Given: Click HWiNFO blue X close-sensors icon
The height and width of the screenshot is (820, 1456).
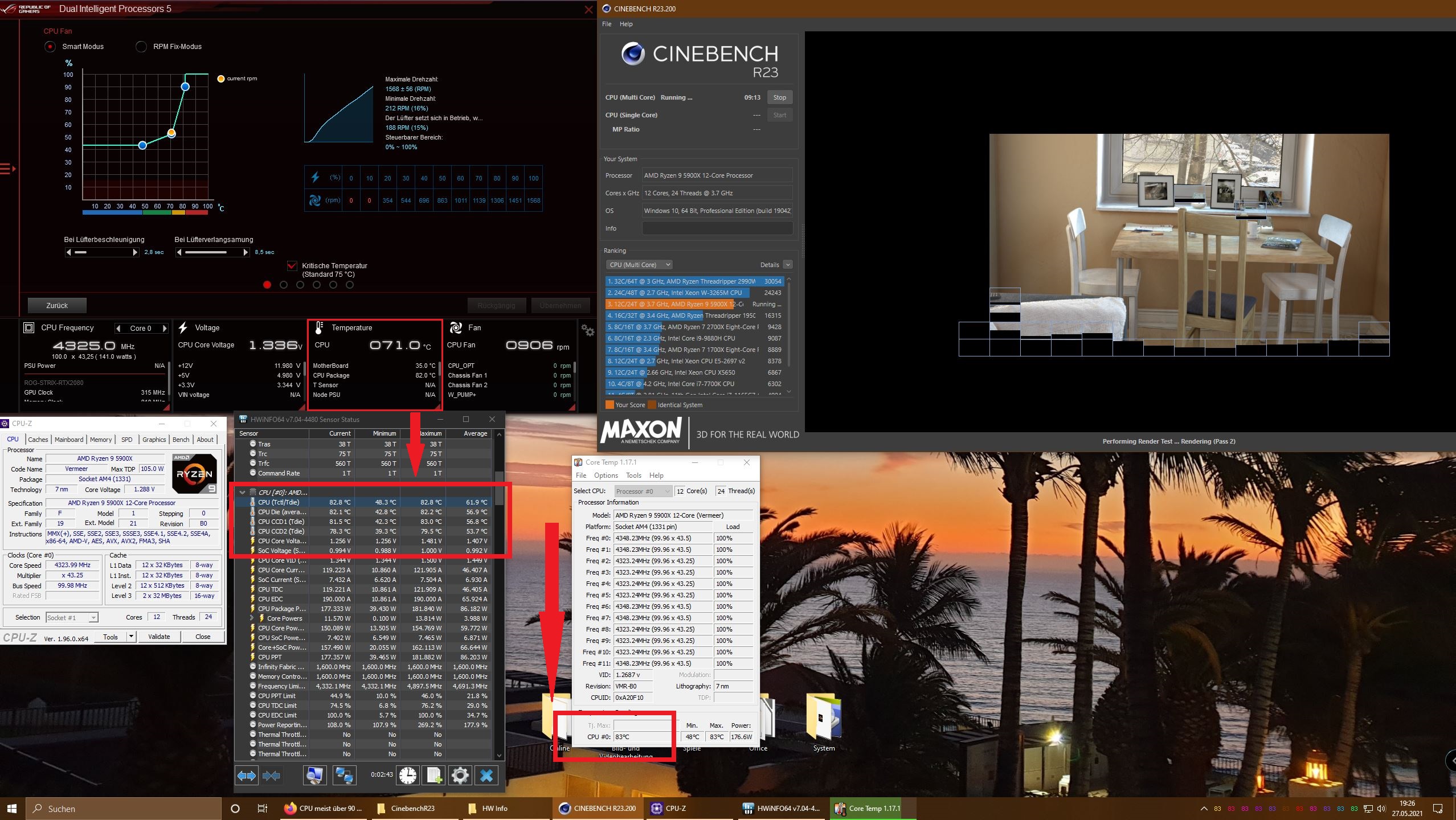Looking at the screenshot, I should 486,775.
